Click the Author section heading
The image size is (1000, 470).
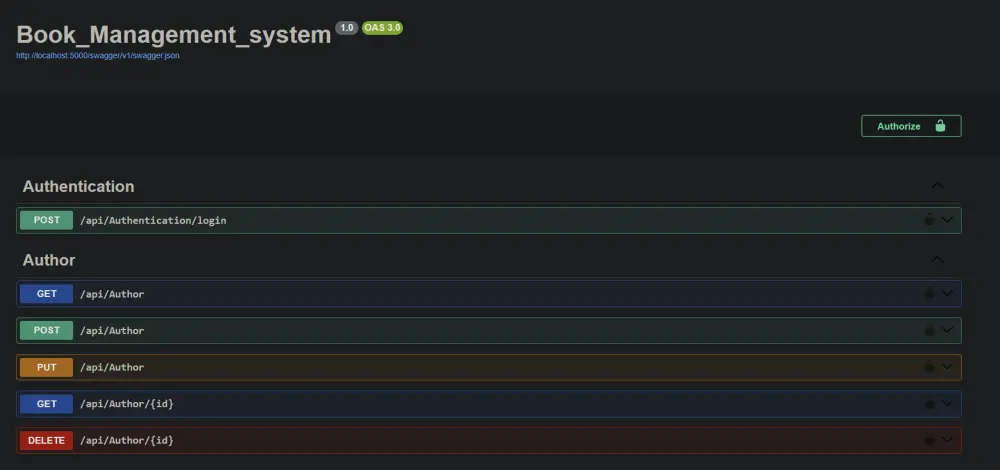pyautogui.click(x=49, y=260)
